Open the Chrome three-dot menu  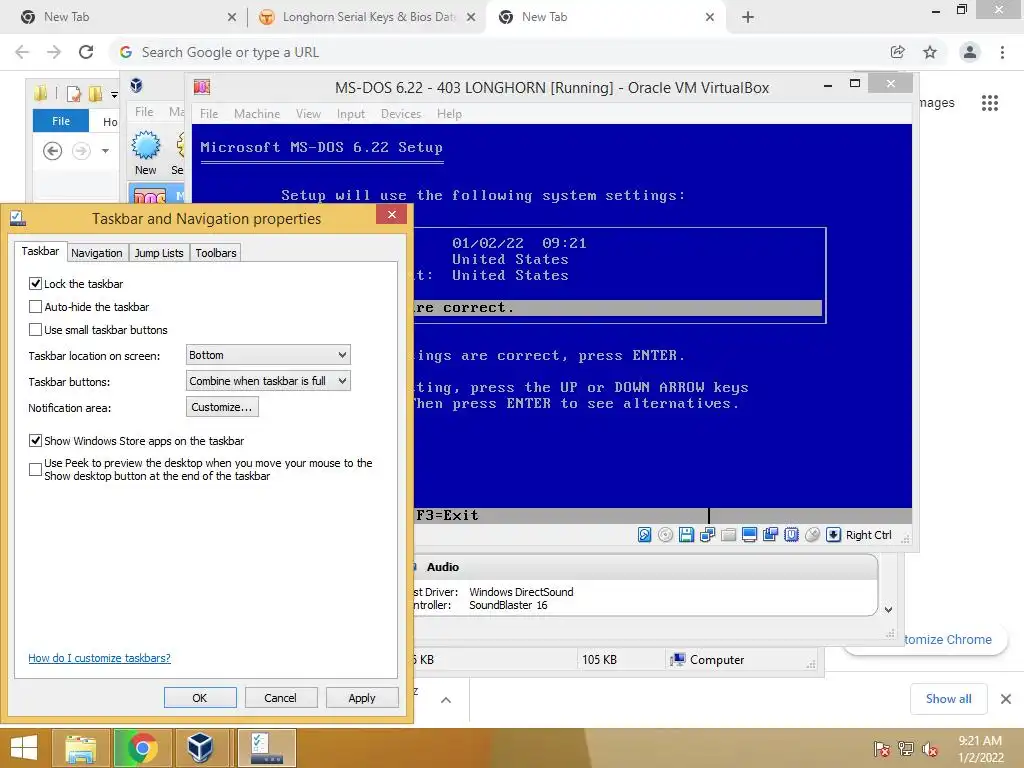tap(1002, 52)
